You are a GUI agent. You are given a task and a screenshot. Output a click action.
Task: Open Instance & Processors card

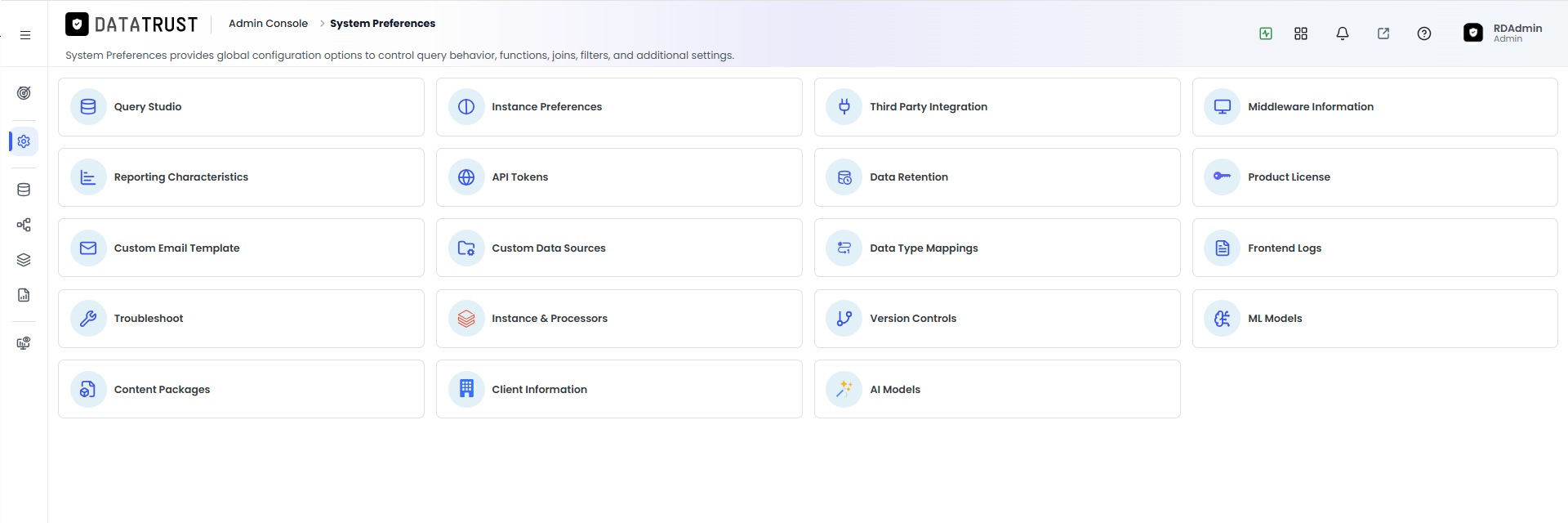[619, 319]
